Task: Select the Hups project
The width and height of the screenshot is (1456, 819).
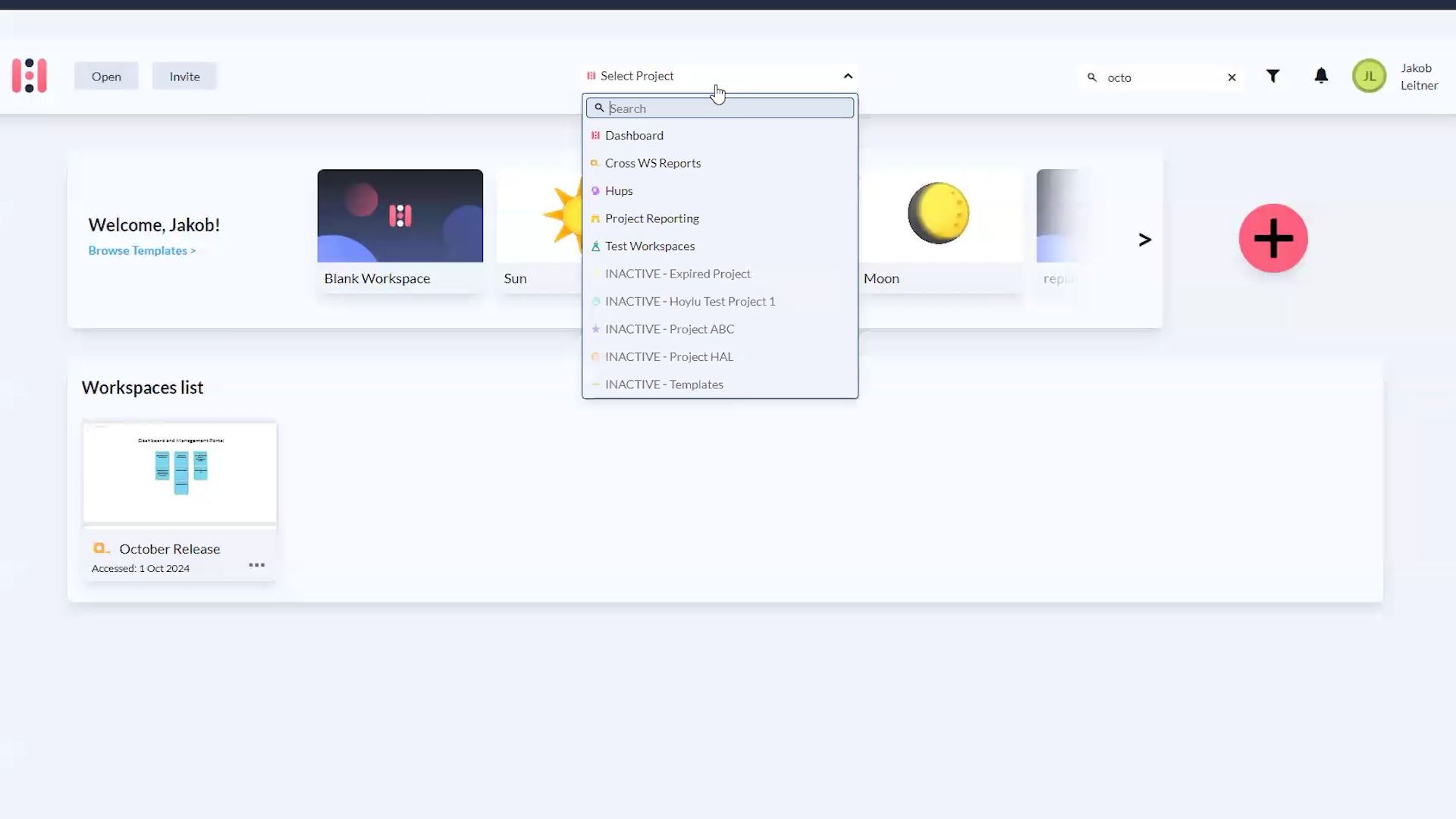Action: point(720,191)
